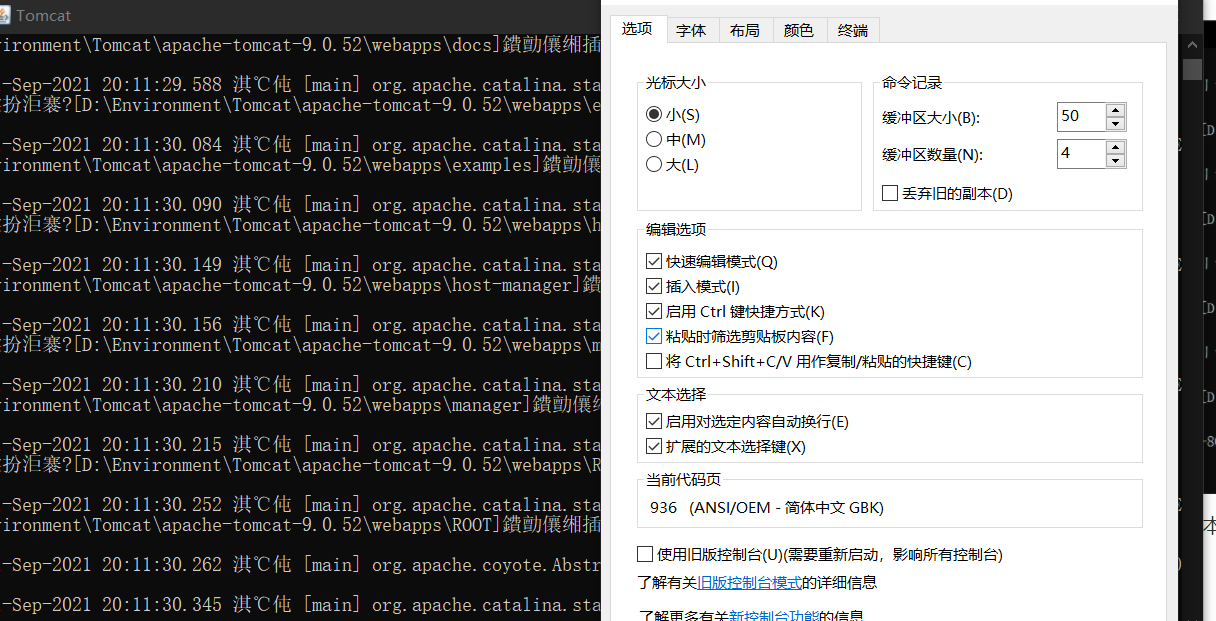Screen dimensions: 1216x621
Task: Uncheck the 插入模式 option
Action: 654,287
